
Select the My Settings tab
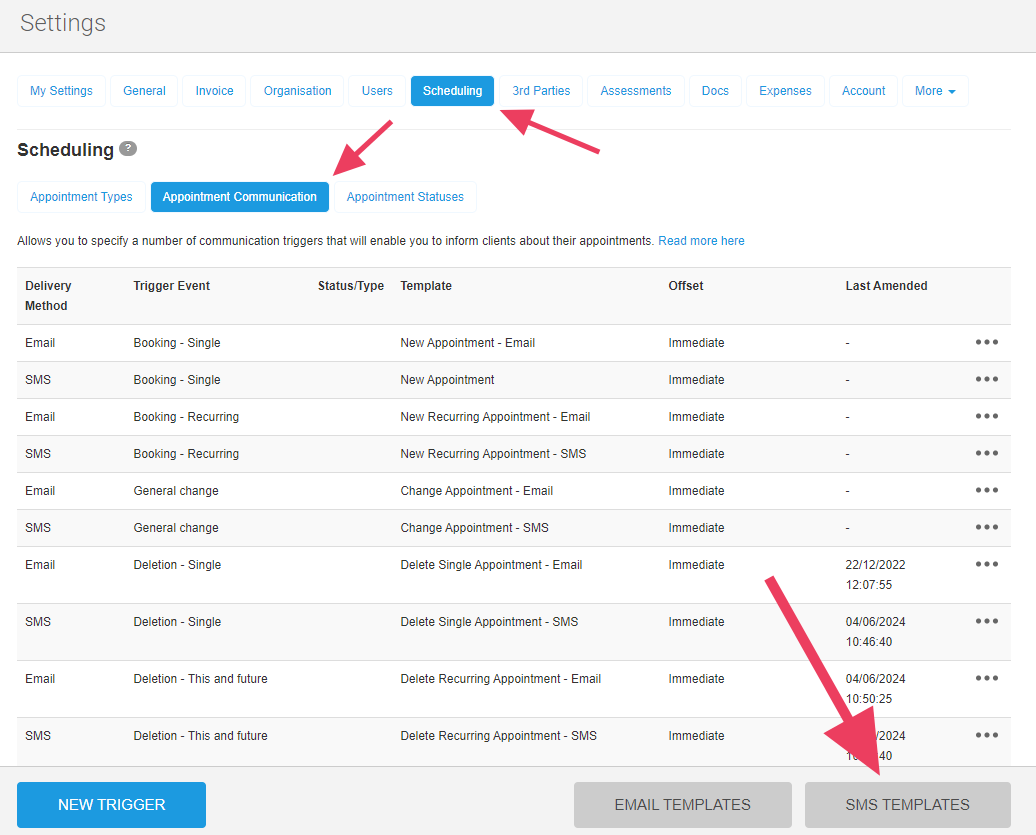61,91
